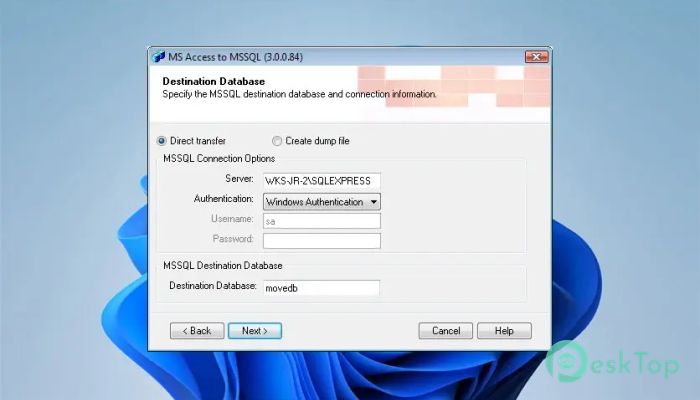This screenshot has width=700, height=400.
Task: Click the 'MSSQL Destination Database' group label
Action: tap(223, 266)
